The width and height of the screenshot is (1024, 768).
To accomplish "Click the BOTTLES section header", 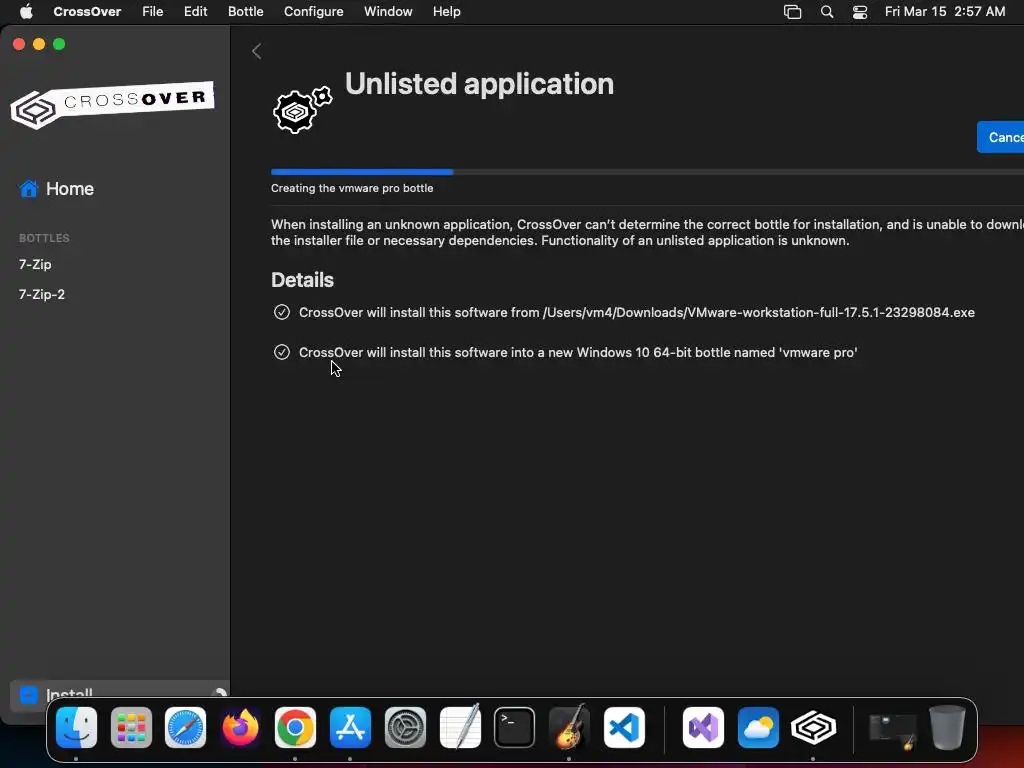I will pyautogui.click(x=44, y=238).
